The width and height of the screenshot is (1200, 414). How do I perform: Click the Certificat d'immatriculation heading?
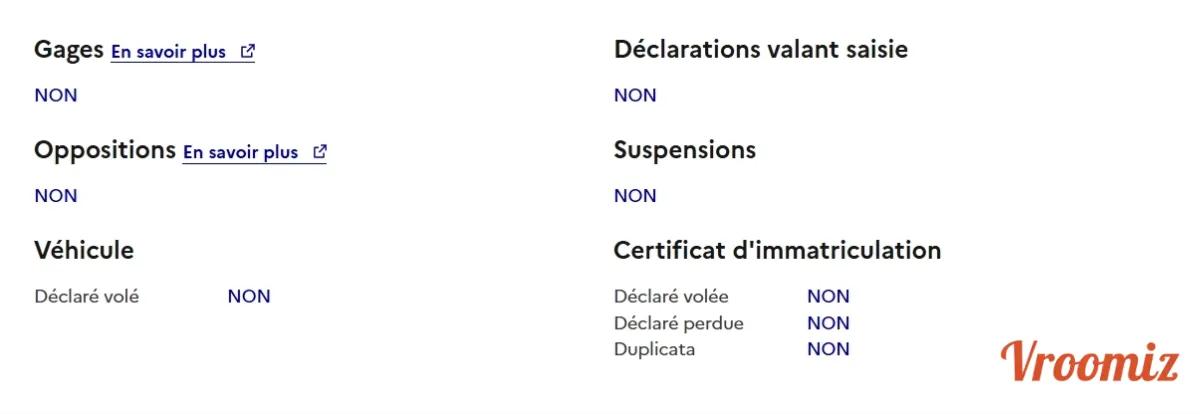coord(777,250)
